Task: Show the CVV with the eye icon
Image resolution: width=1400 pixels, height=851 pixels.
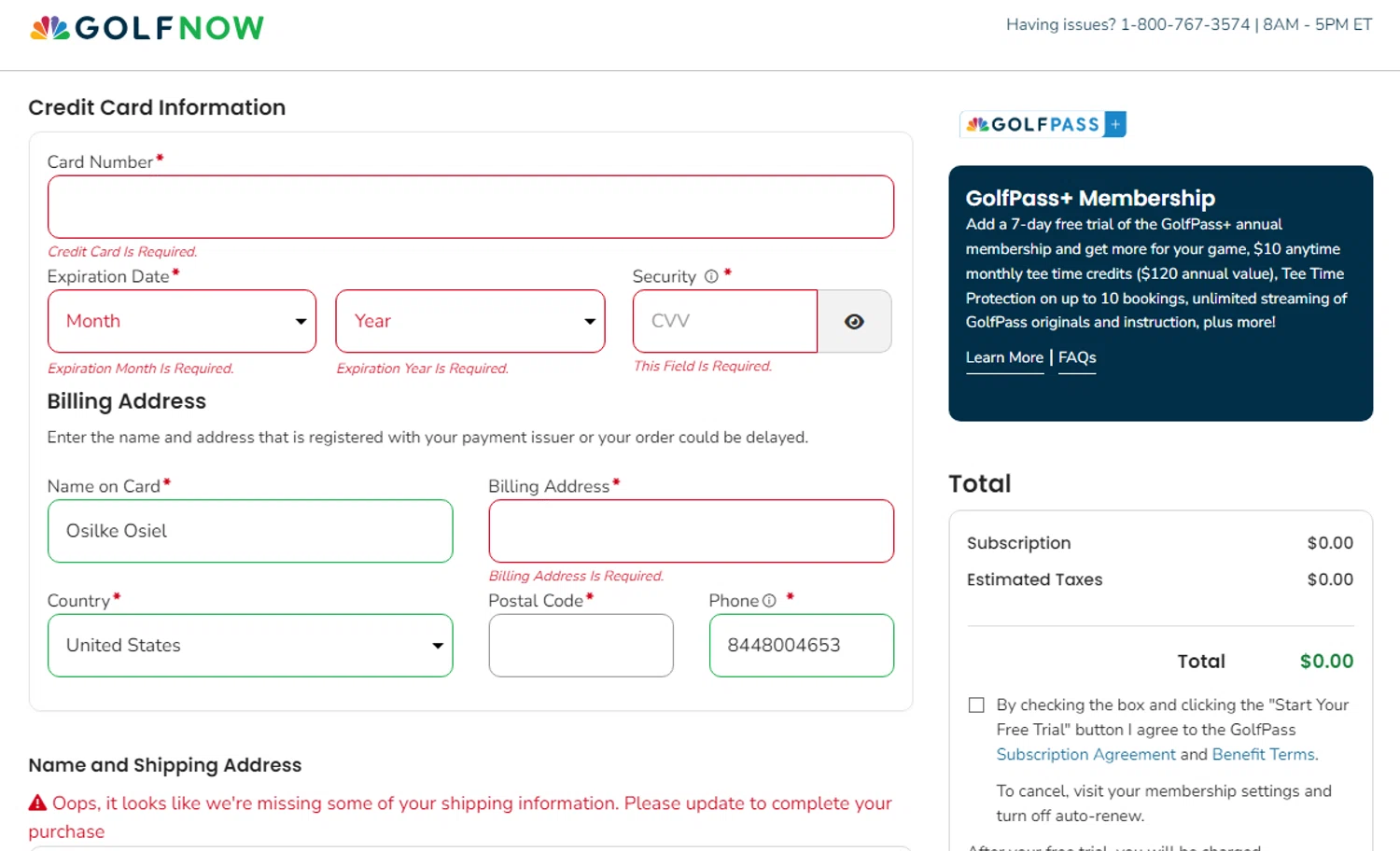Action: (x=854, y=322)
